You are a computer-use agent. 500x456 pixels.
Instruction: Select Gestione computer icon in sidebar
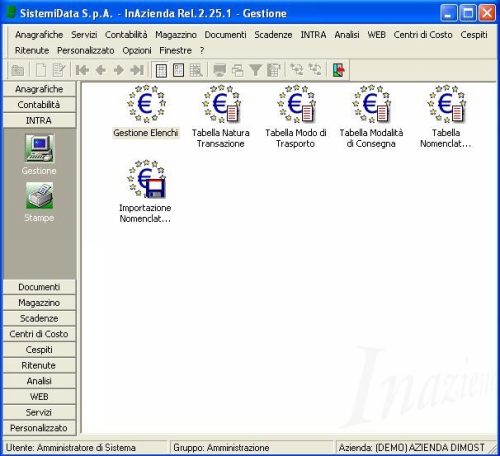click(x=39, y=148)
